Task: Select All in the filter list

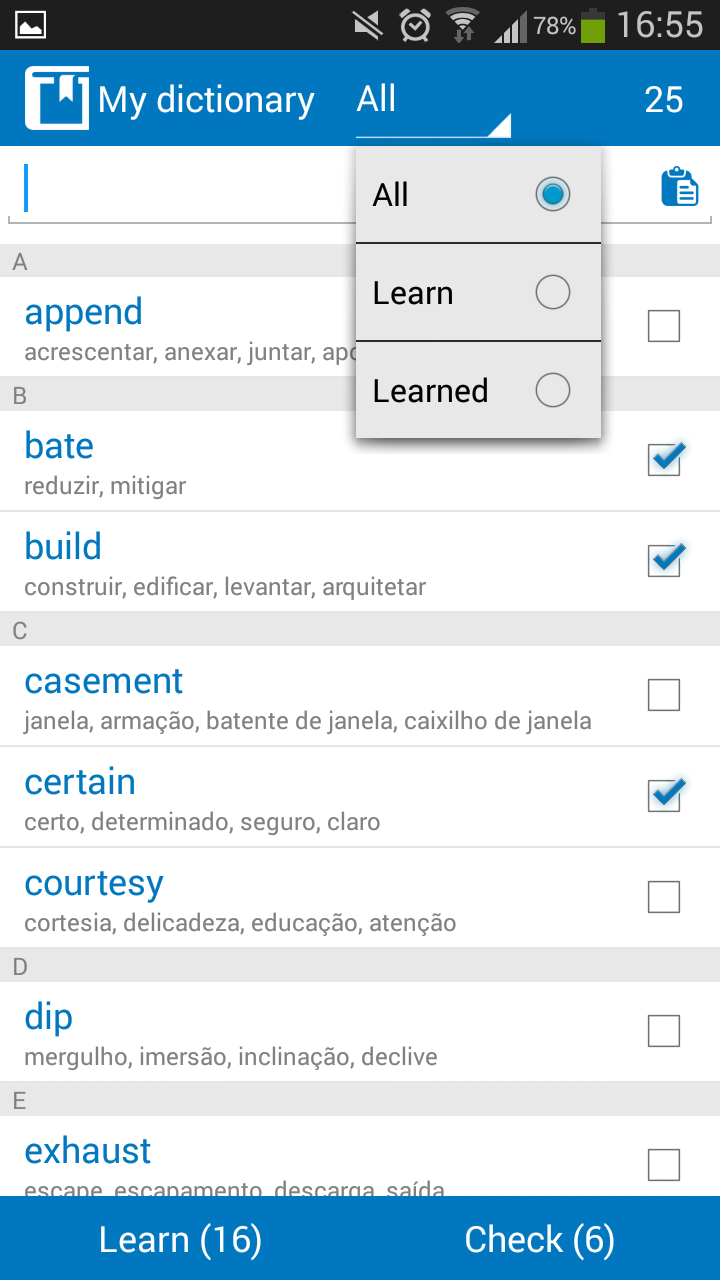Action: click(x=552, y=194)
